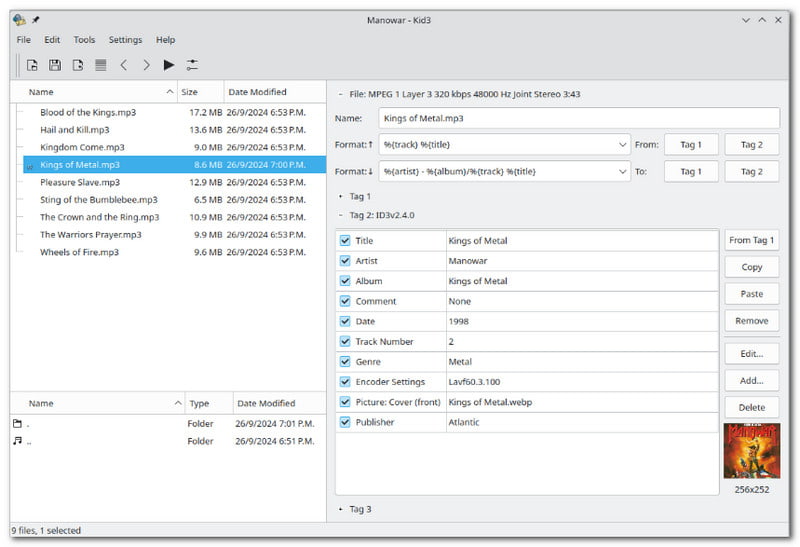
Task: Click the Date value 1998
Action: pos(582,321)
